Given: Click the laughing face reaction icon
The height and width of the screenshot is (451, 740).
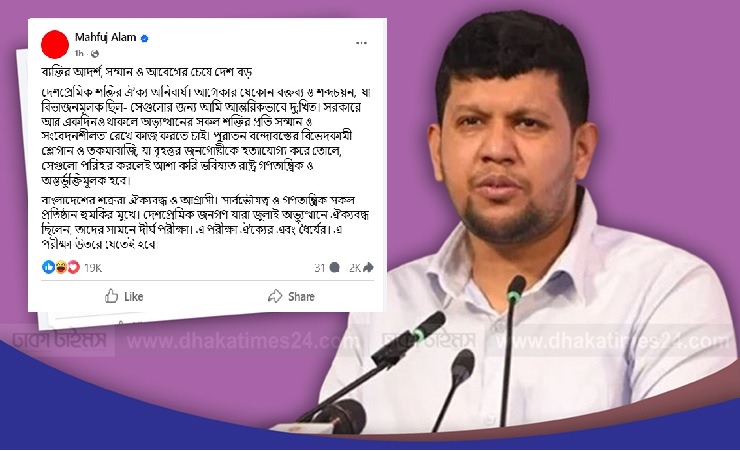Looking at the screenshot, I should [61, 267].
